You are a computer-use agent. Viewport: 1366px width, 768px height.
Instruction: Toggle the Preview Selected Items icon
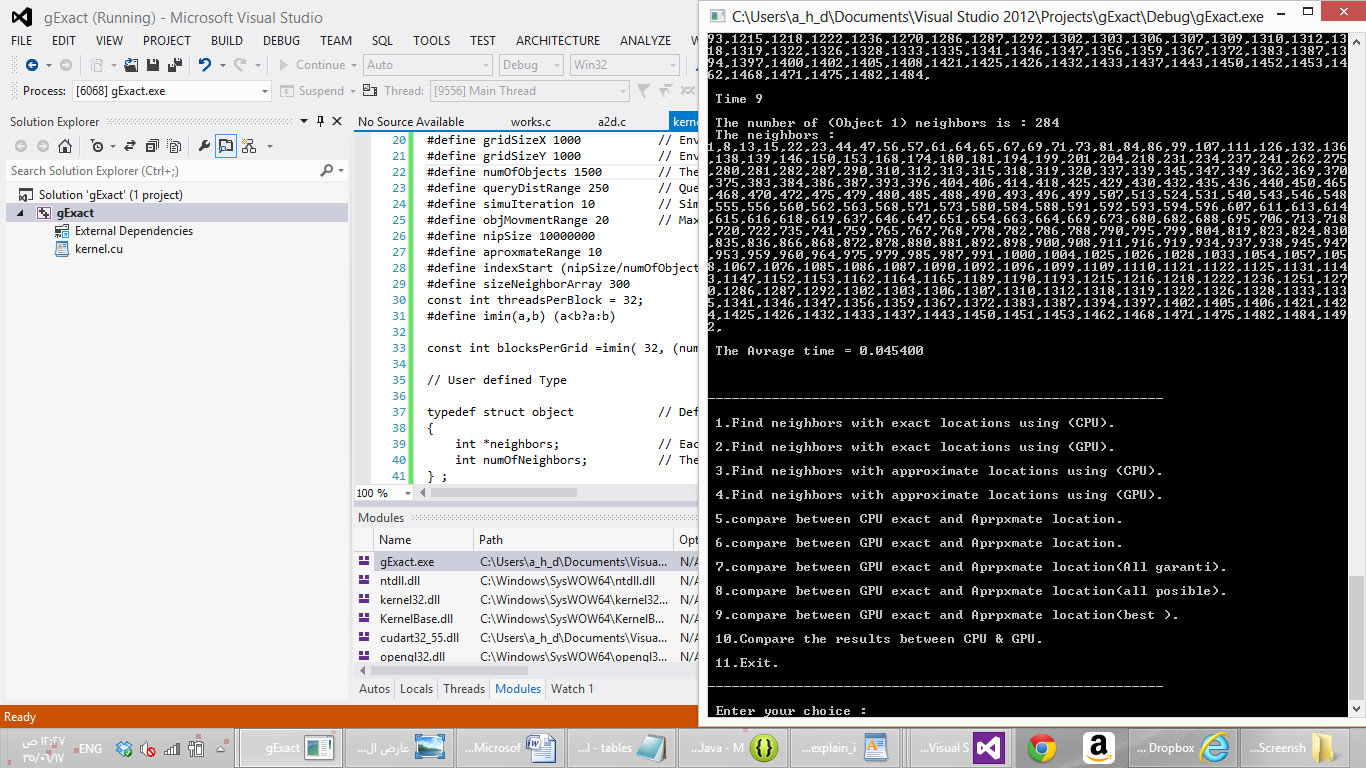point(226,146)
